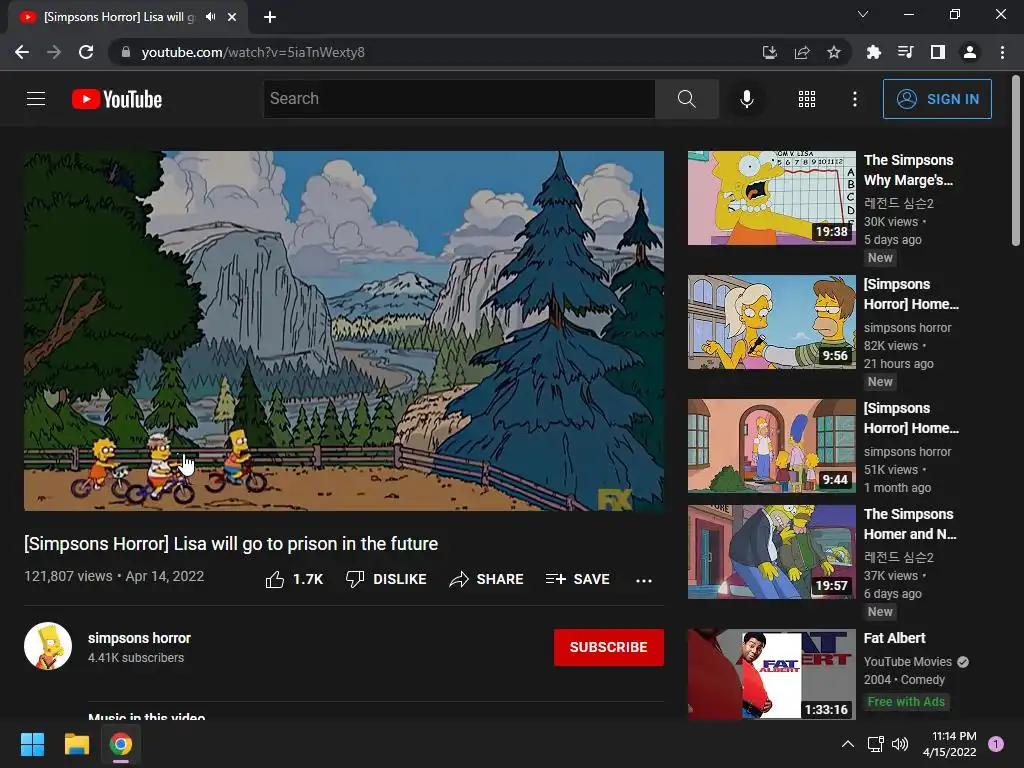Click the address bar URL
Viewport: 1024px width, 768px height.
pyautogui.click(x=253, y=52)
